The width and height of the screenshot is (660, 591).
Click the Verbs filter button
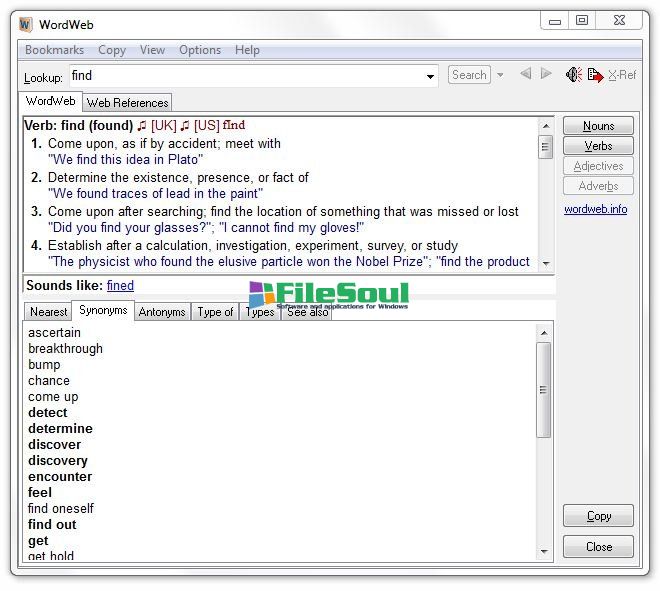pyautogui.click(x=598, y=146)
